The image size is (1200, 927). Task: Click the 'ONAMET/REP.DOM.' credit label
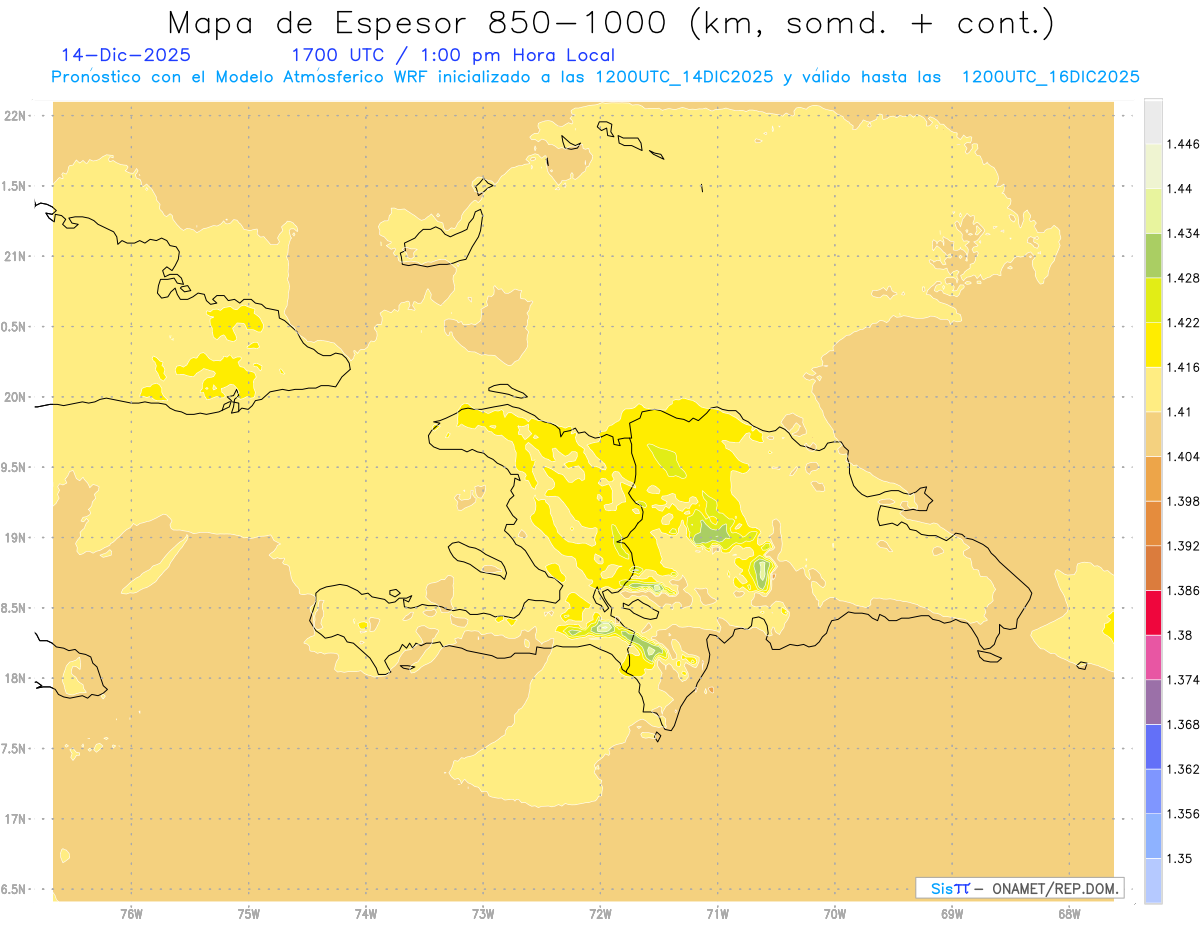pos(1056,888)
